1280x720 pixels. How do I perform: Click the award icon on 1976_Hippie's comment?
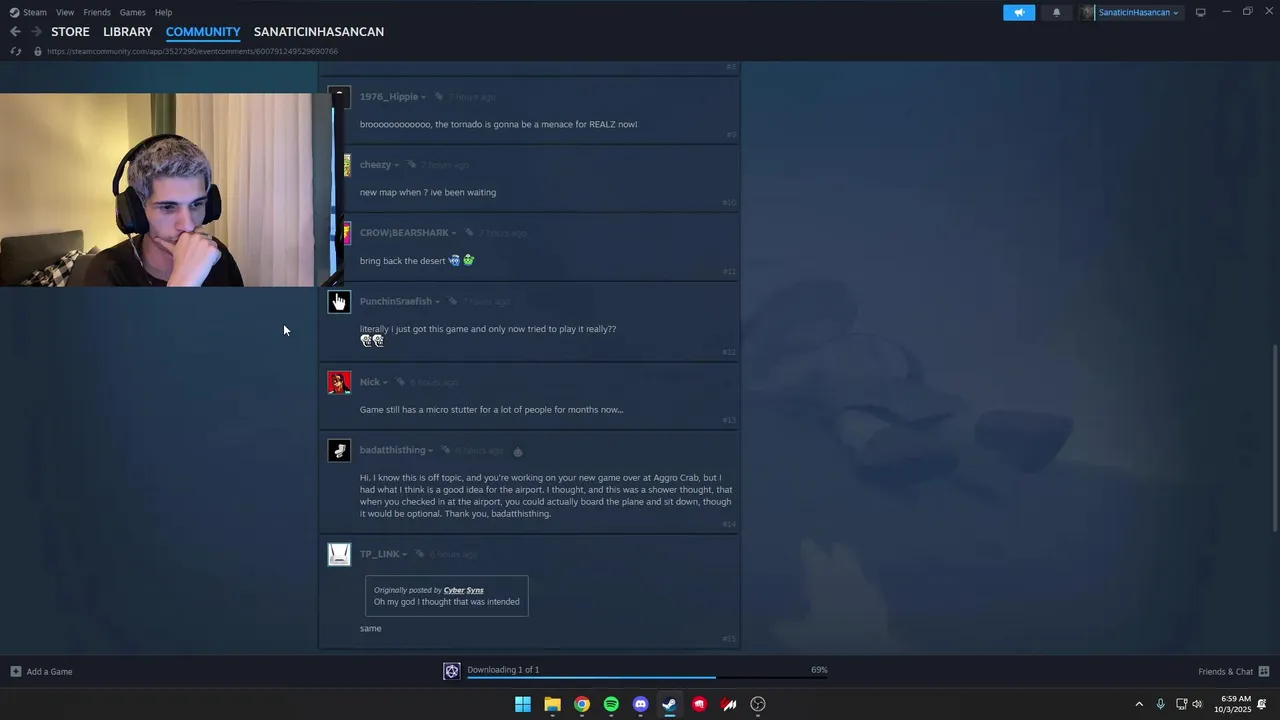pos(439,97)
